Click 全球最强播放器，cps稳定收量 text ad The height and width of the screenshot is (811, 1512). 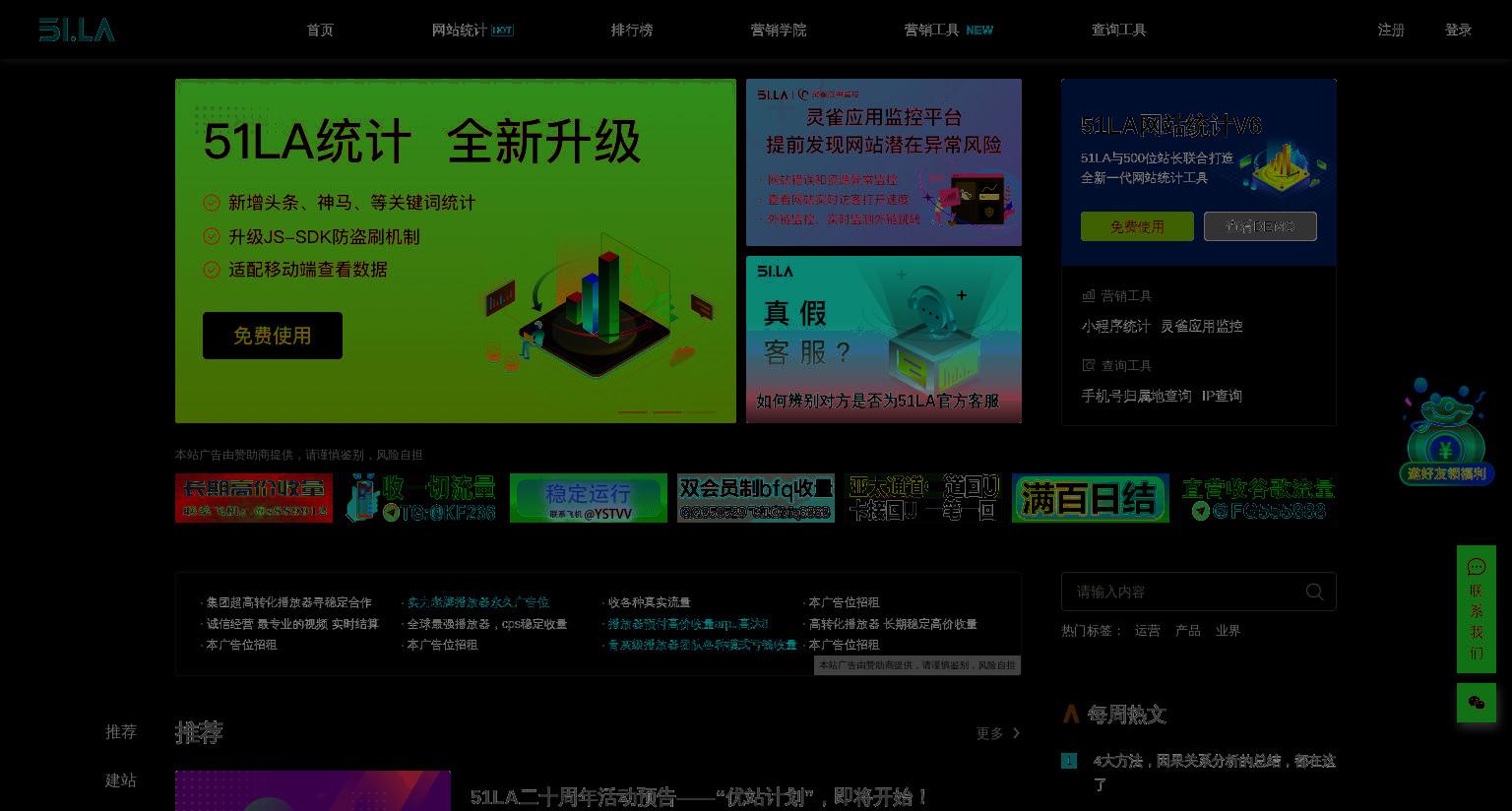[486, 624]
